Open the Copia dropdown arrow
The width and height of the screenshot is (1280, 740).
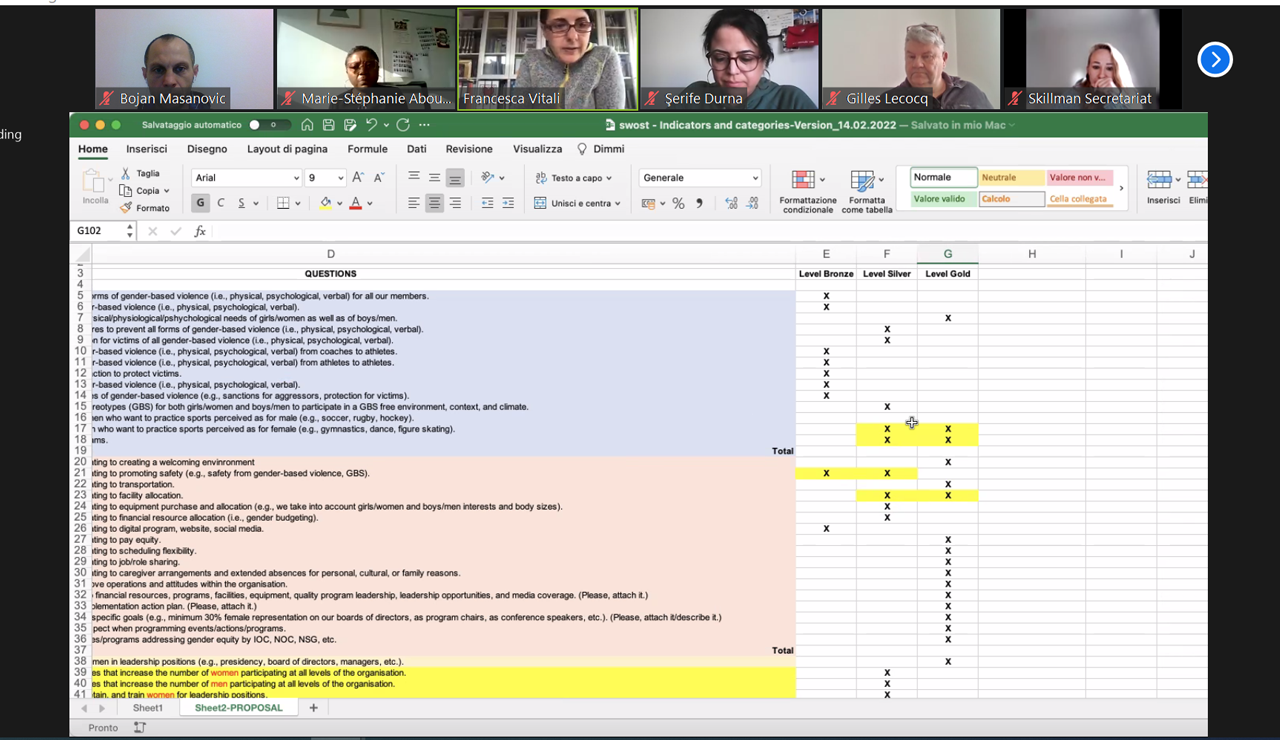(x=166, y=191)
